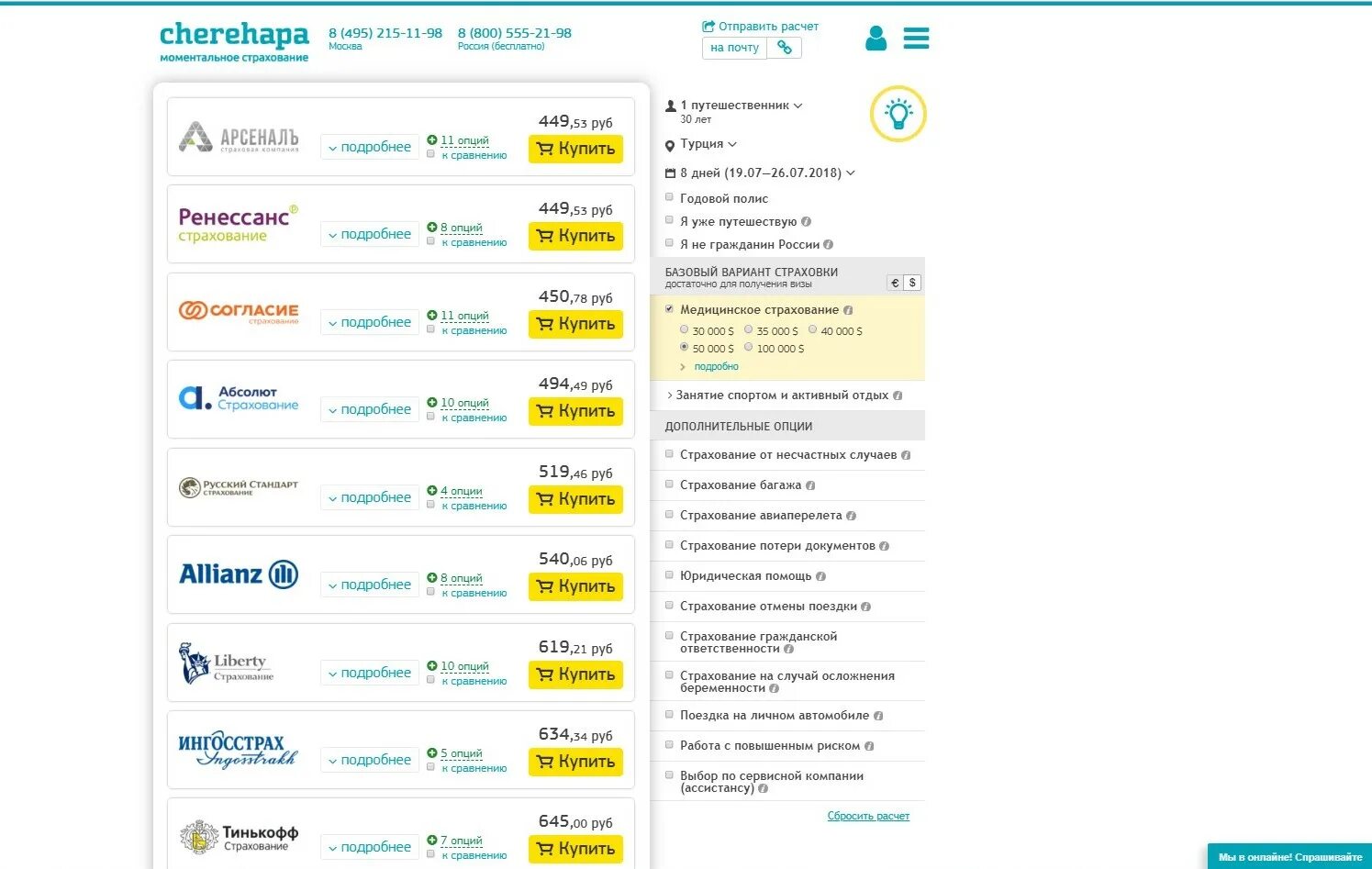This screenshot has height=869, width=1372.
Task: Click the Ренессанс страхование logo
Action: point(238,223)
